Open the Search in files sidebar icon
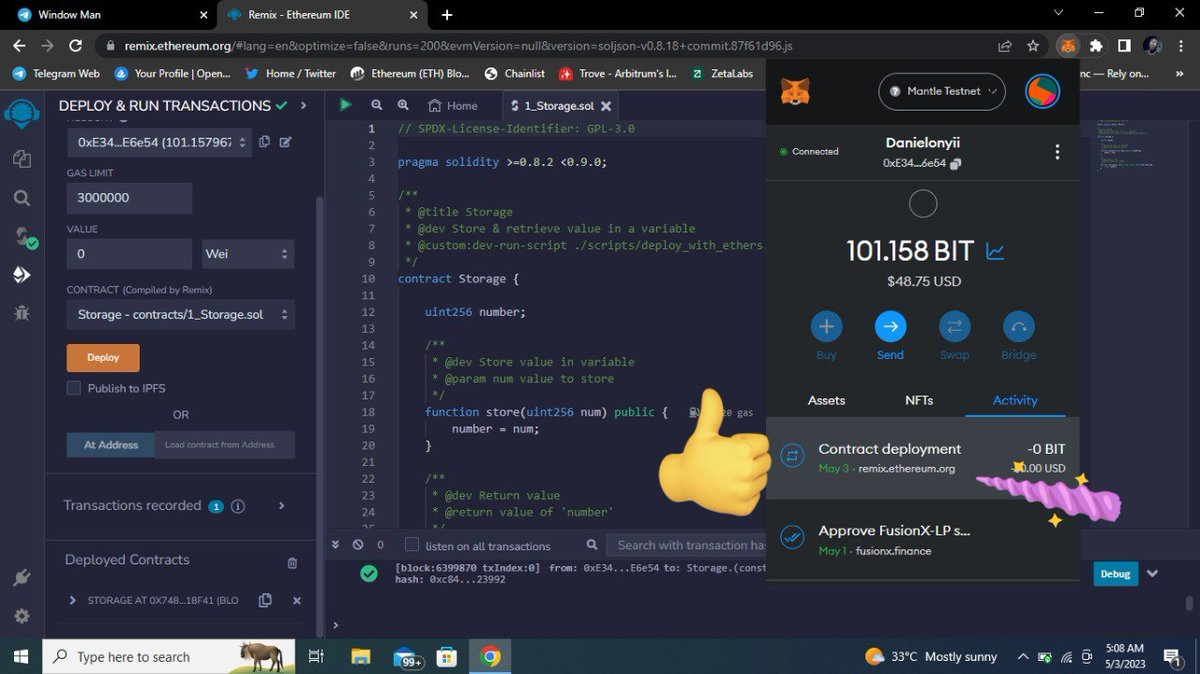Viewport: 1200px width, 674px height. coord(22,198)
